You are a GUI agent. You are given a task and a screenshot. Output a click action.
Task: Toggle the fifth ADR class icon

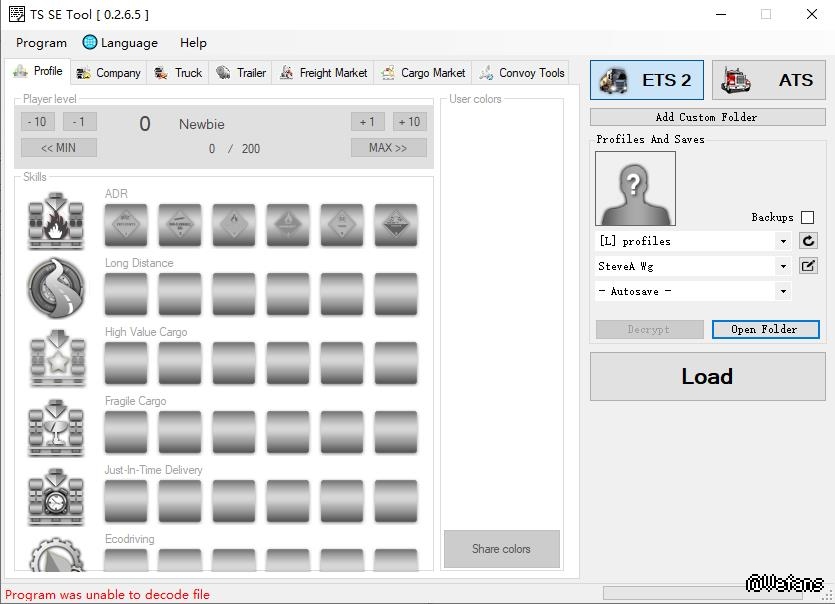pos(342,225)
